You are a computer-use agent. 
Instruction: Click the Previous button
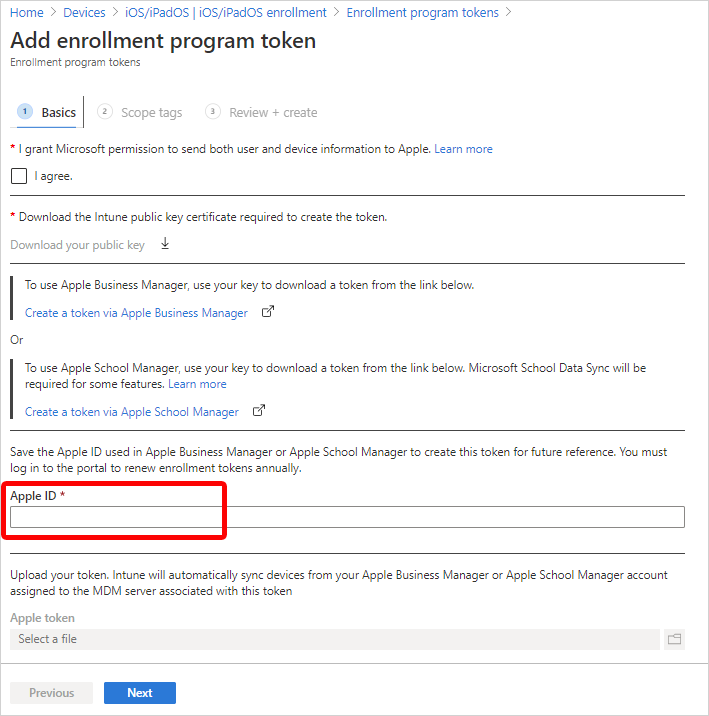tap(51, 693)
